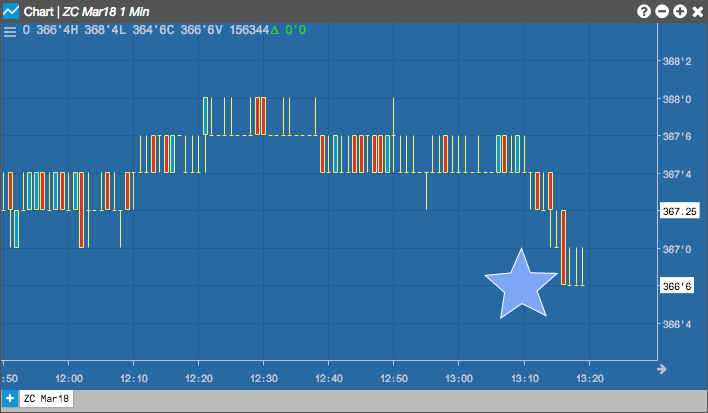Image resolution: width=708 pixels, height=413 pixels.
Task: Click the 12:30 time axis label
Action: click(x=264, y=378)
